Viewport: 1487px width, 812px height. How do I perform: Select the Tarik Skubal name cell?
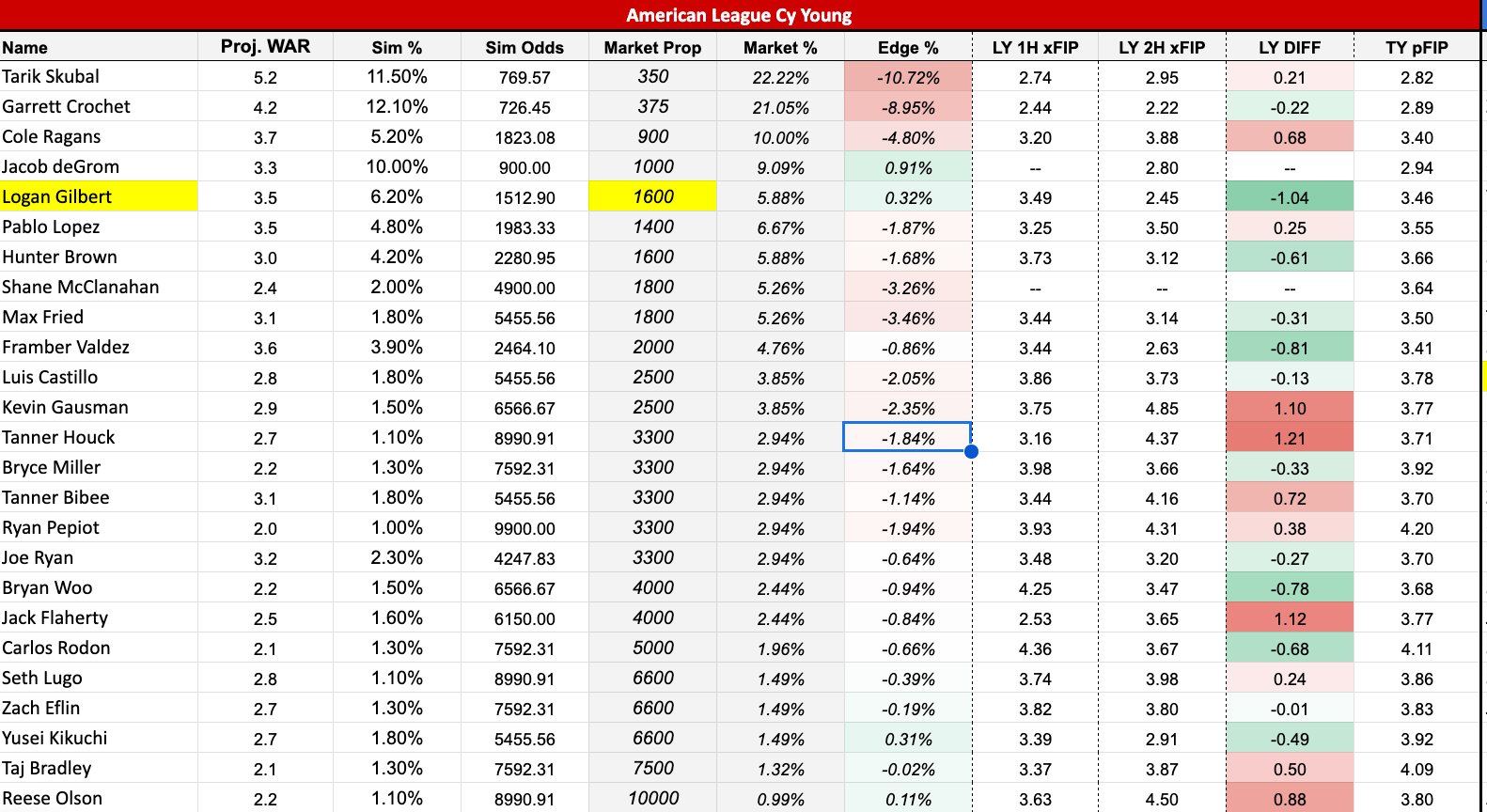click(x=99, y=76)
